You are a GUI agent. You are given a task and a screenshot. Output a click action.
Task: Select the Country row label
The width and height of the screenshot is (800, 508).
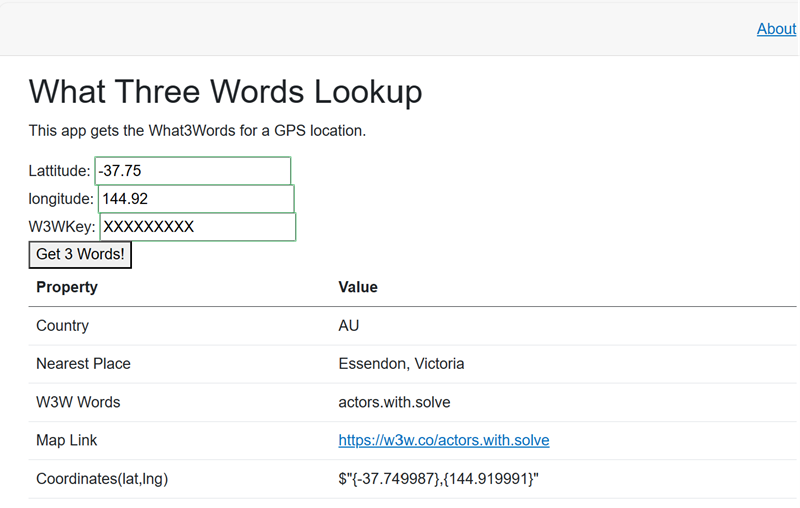pyautogui.click(x=62, y=326)
